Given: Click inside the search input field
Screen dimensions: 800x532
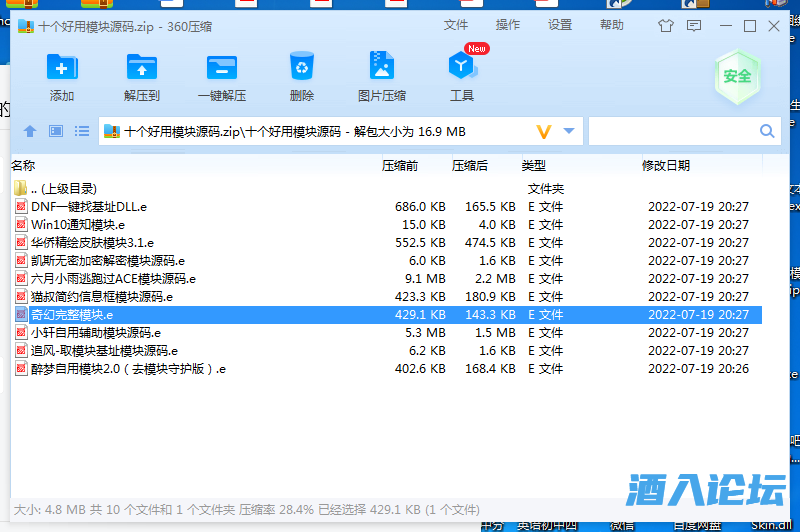Looking at the screenshot, I should coord(672,131).
